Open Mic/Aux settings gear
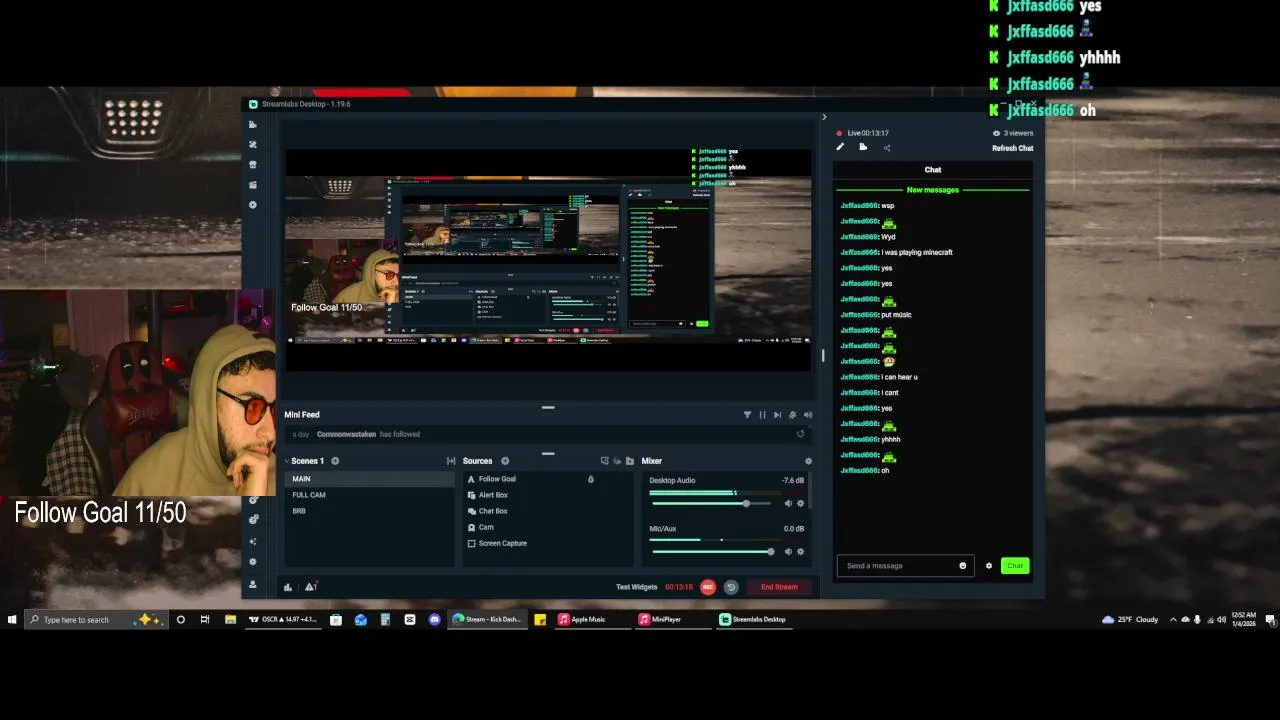This screenshot has height=720, width=1280. [800, 551]
